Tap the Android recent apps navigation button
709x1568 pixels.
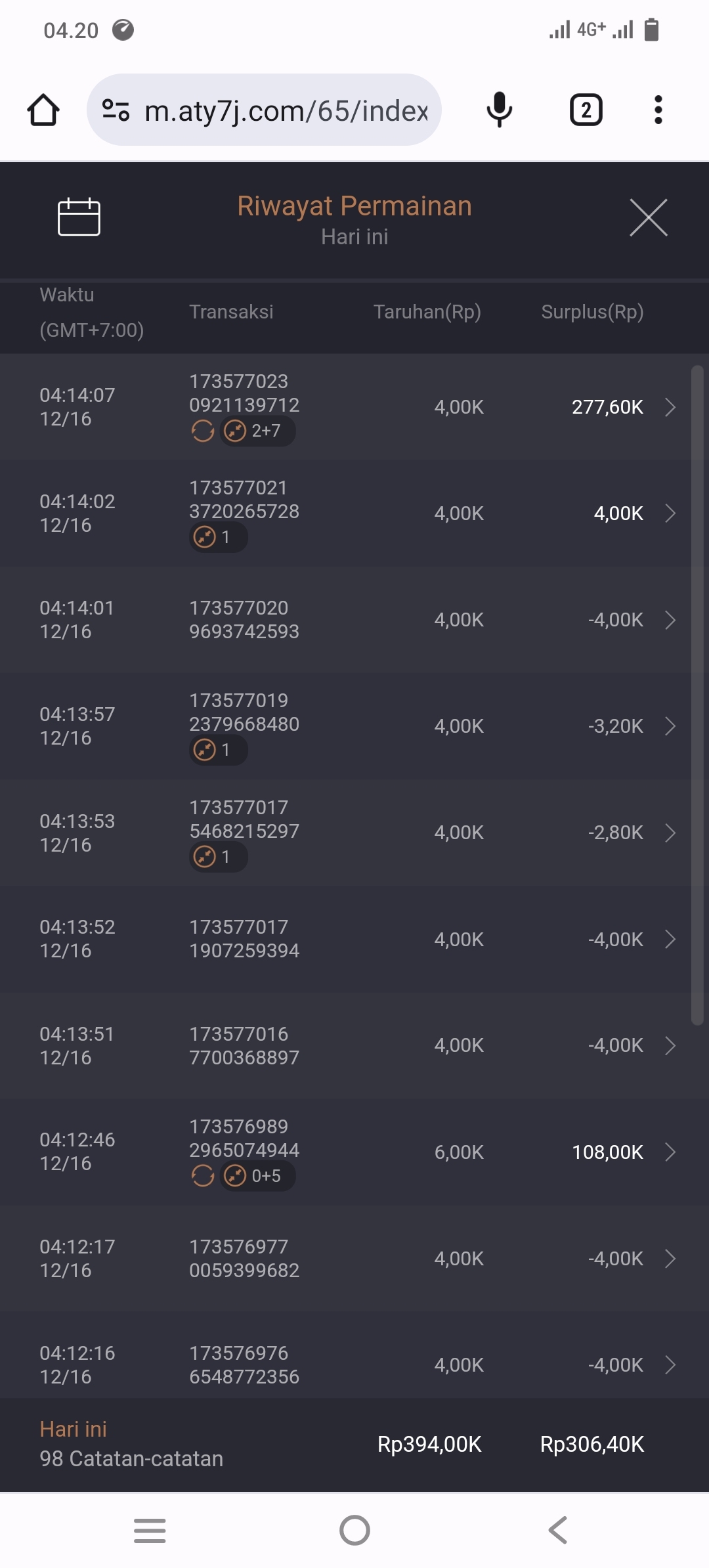pos(150,1531)
